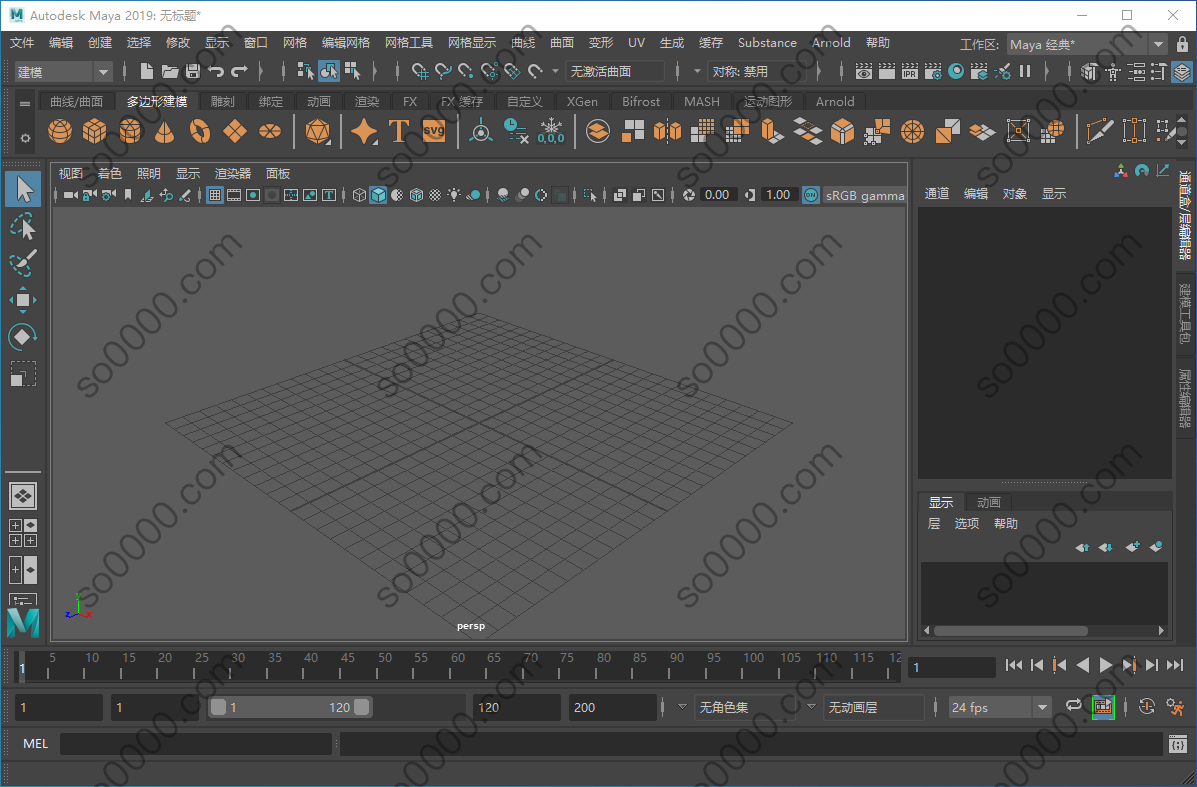This screenshot has height=787, width=1197.
Task: Jump to end of playback range
Action: click(1175, 666)
